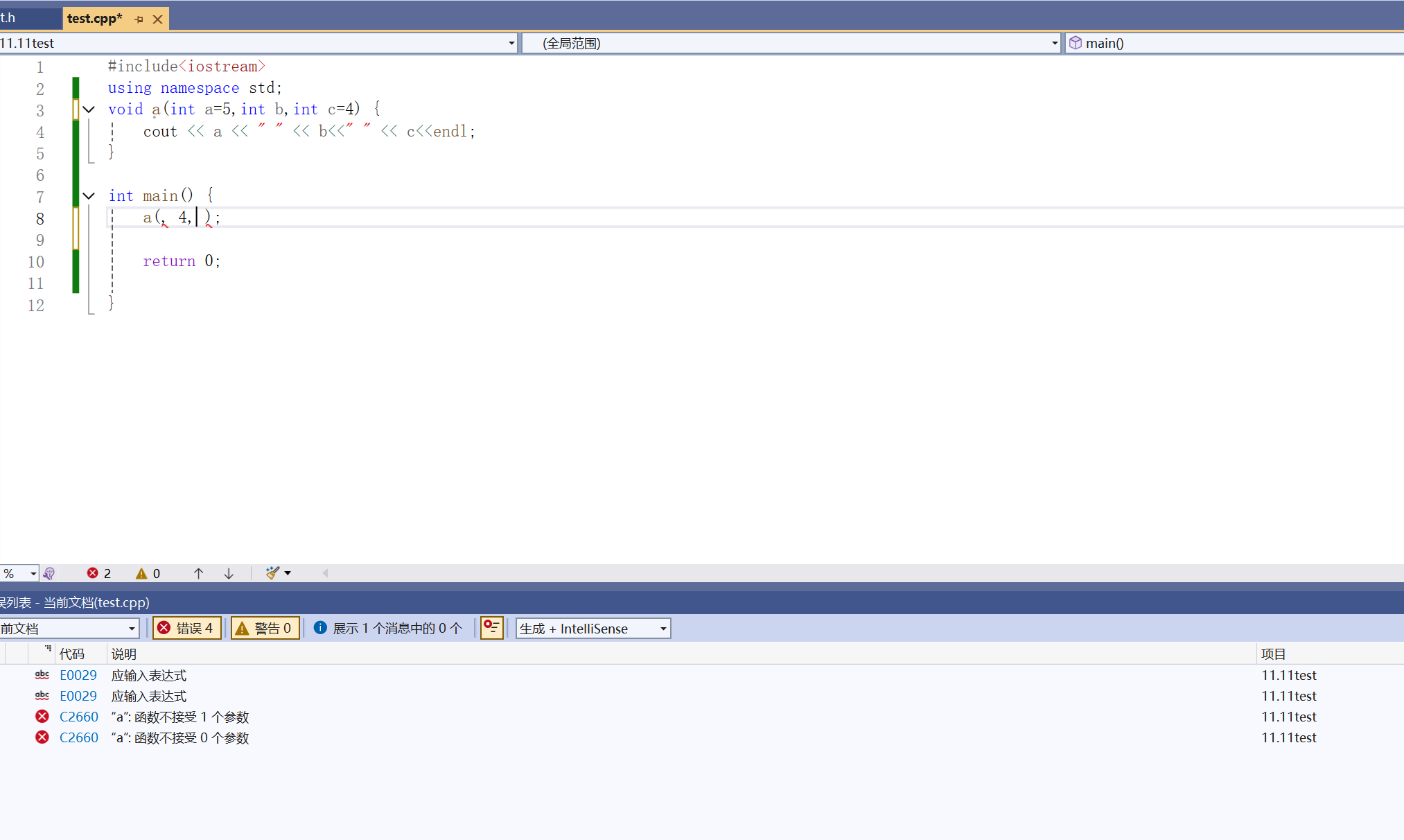Viewport: 1404px width, 840px height.
Task: Pin the test.cpp tab
Action: (139, 19)
